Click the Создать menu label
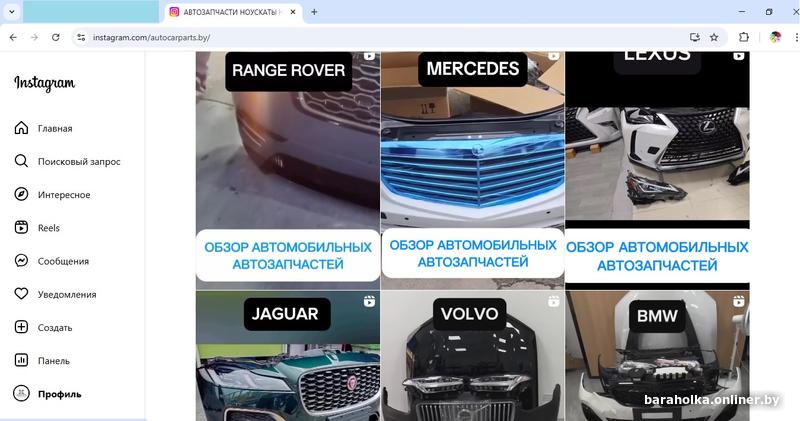This screenshot has width=800, height=421. [55, 328]
